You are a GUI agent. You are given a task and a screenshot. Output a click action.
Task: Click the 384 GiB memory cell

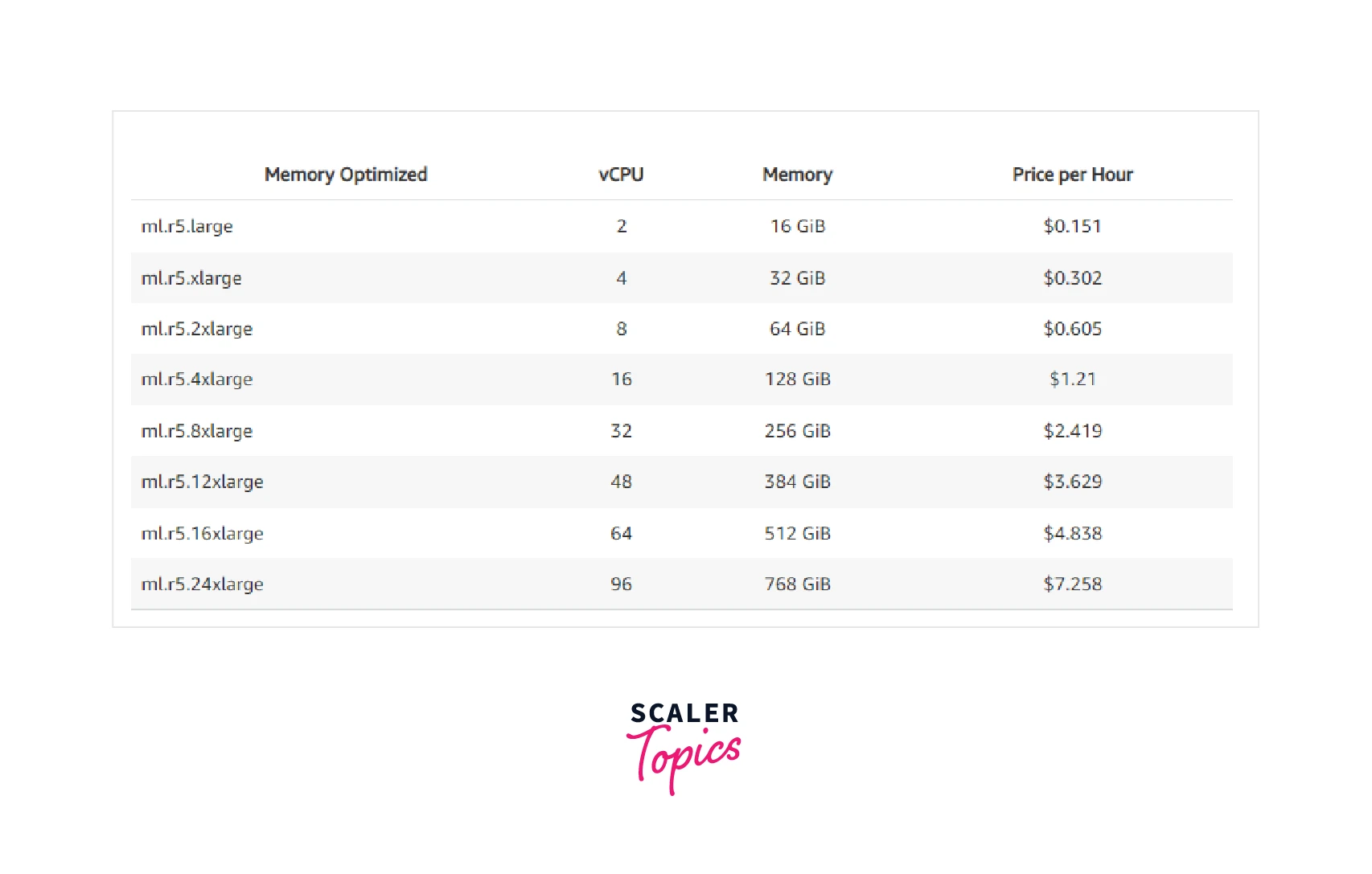797,482
